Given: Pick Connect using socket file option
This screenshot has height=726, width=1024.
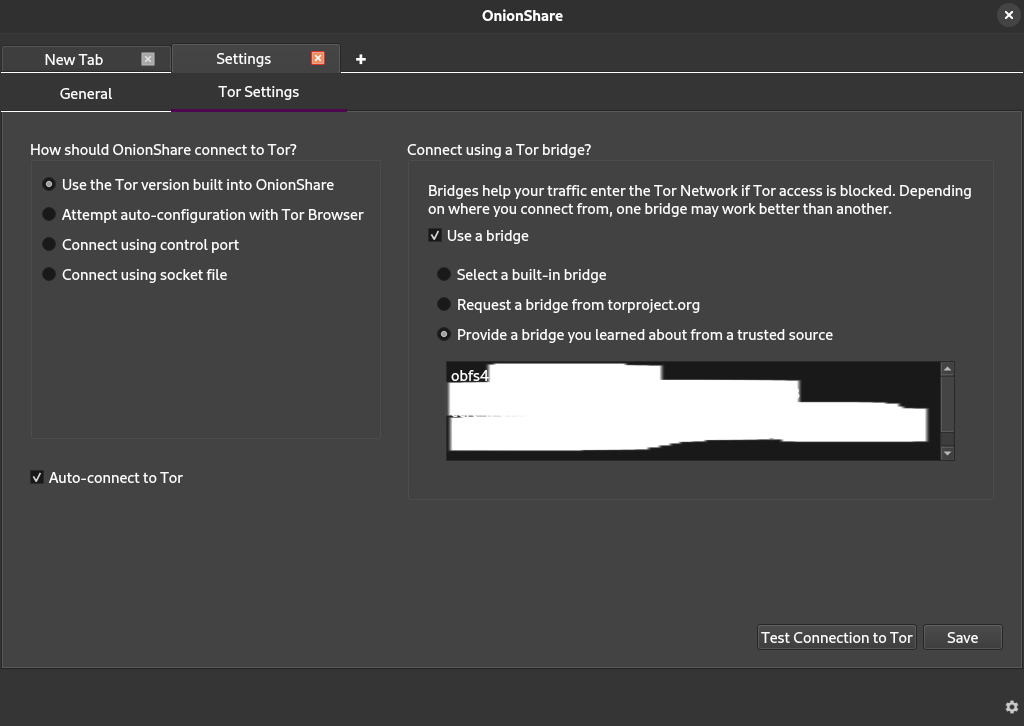Looking at the screenshot, I should coord(49,275).
